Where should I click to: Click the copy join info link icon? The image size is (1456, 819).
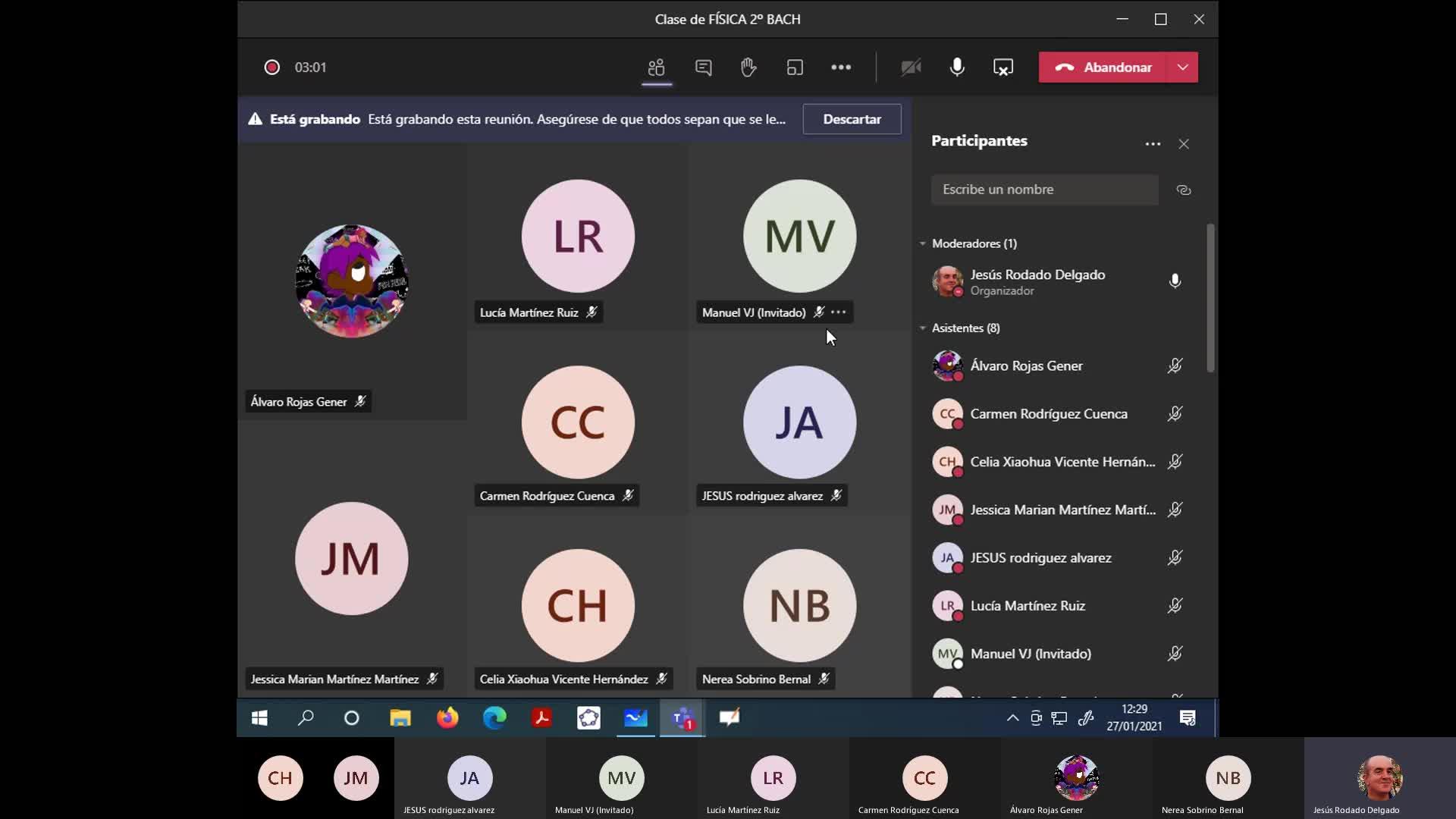coord(1184,190)
